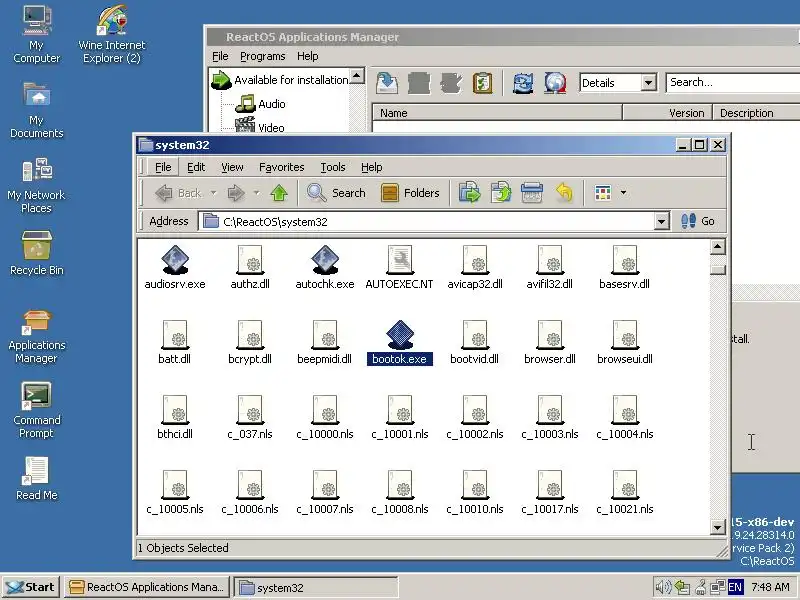The width and height of the screenshot is (800, 600).
Task: Click the Forward arrow in system32 toolbar
Action: (236, 193)
